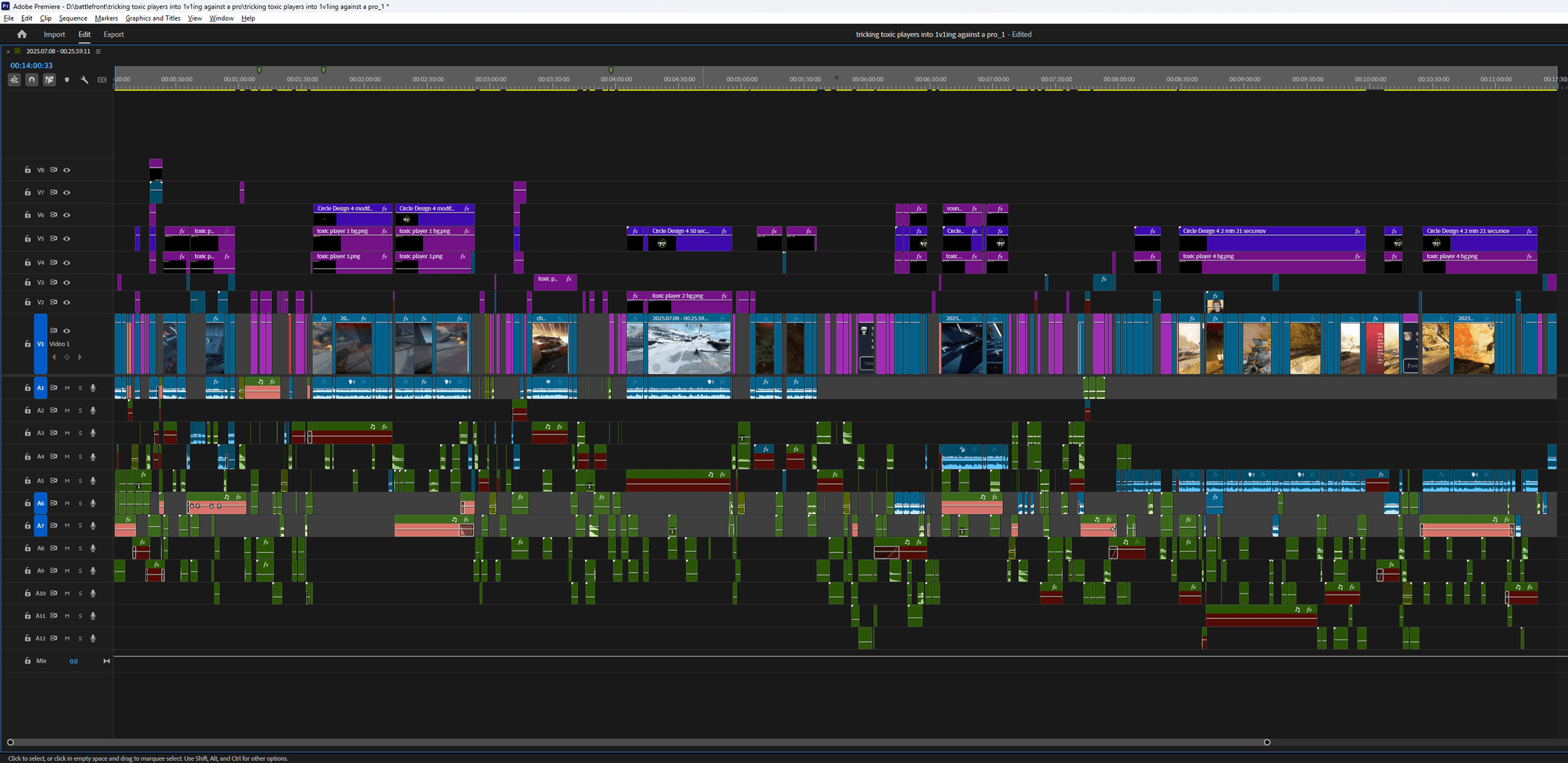Go to next keyframe on Video 1

(x=80, y=357)
